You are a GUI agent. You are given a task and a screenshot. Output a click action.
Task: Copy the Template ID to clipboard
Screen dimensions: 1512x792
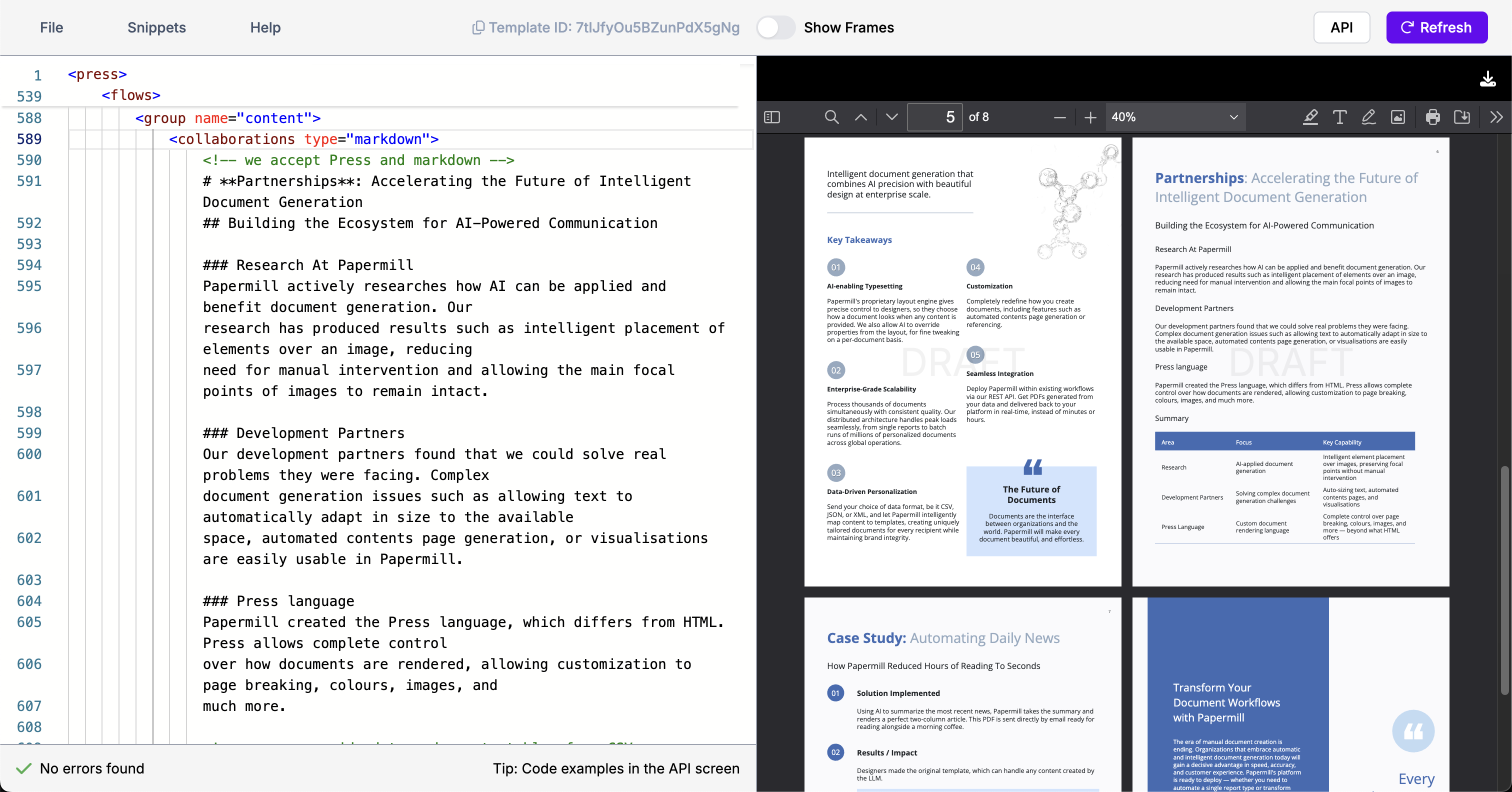[x=478, y=27]
